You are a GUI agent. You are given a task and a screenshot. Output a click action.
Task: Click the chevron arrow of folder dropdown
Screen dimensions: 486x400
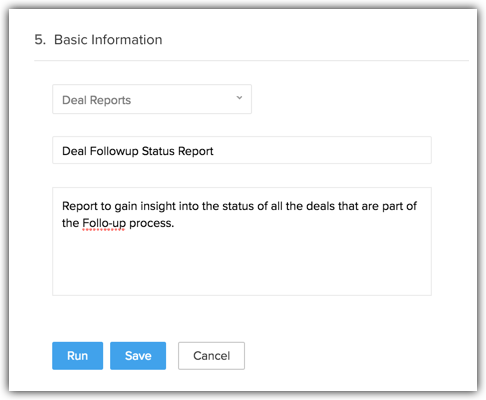239,98
